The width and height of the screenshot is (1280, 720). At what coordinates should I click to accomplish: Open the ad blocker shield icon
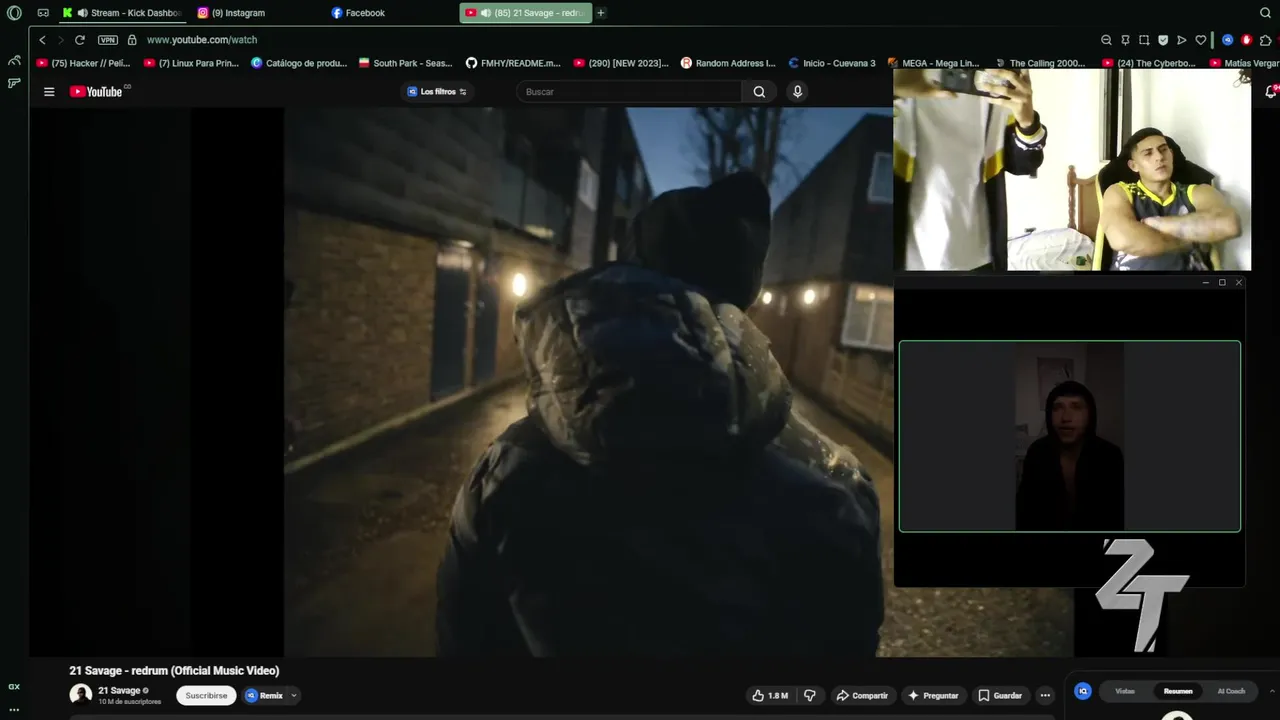1163,40
